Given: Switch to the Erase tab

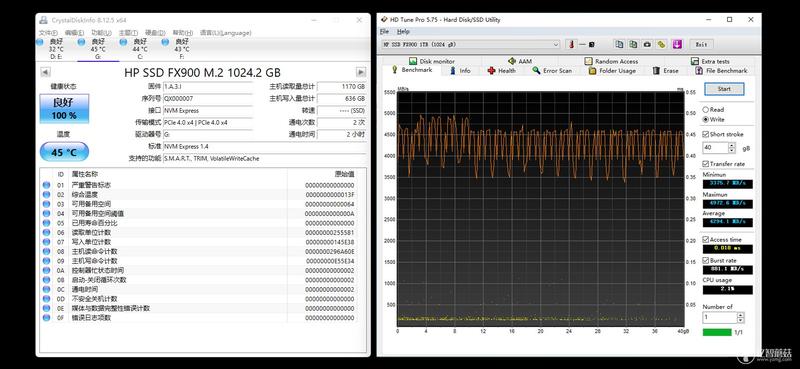Looking at the screenshot, I should click(666, 70).
